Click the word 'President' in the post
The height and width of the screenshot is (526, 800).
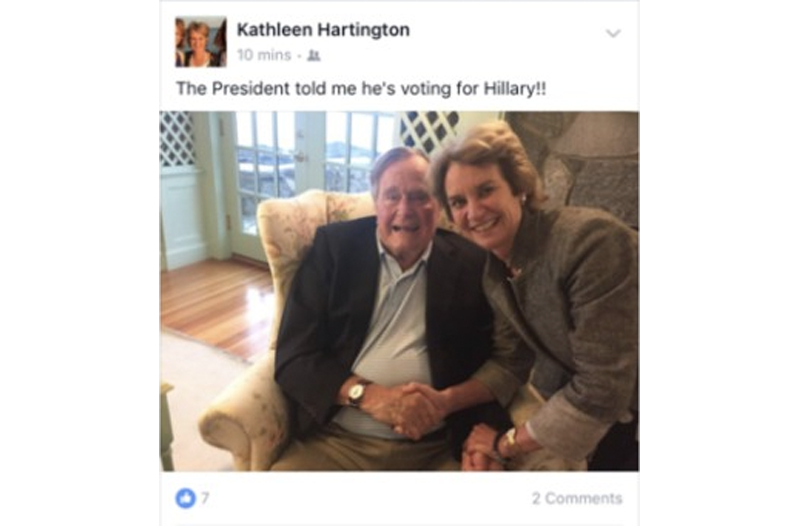(251, 89)
